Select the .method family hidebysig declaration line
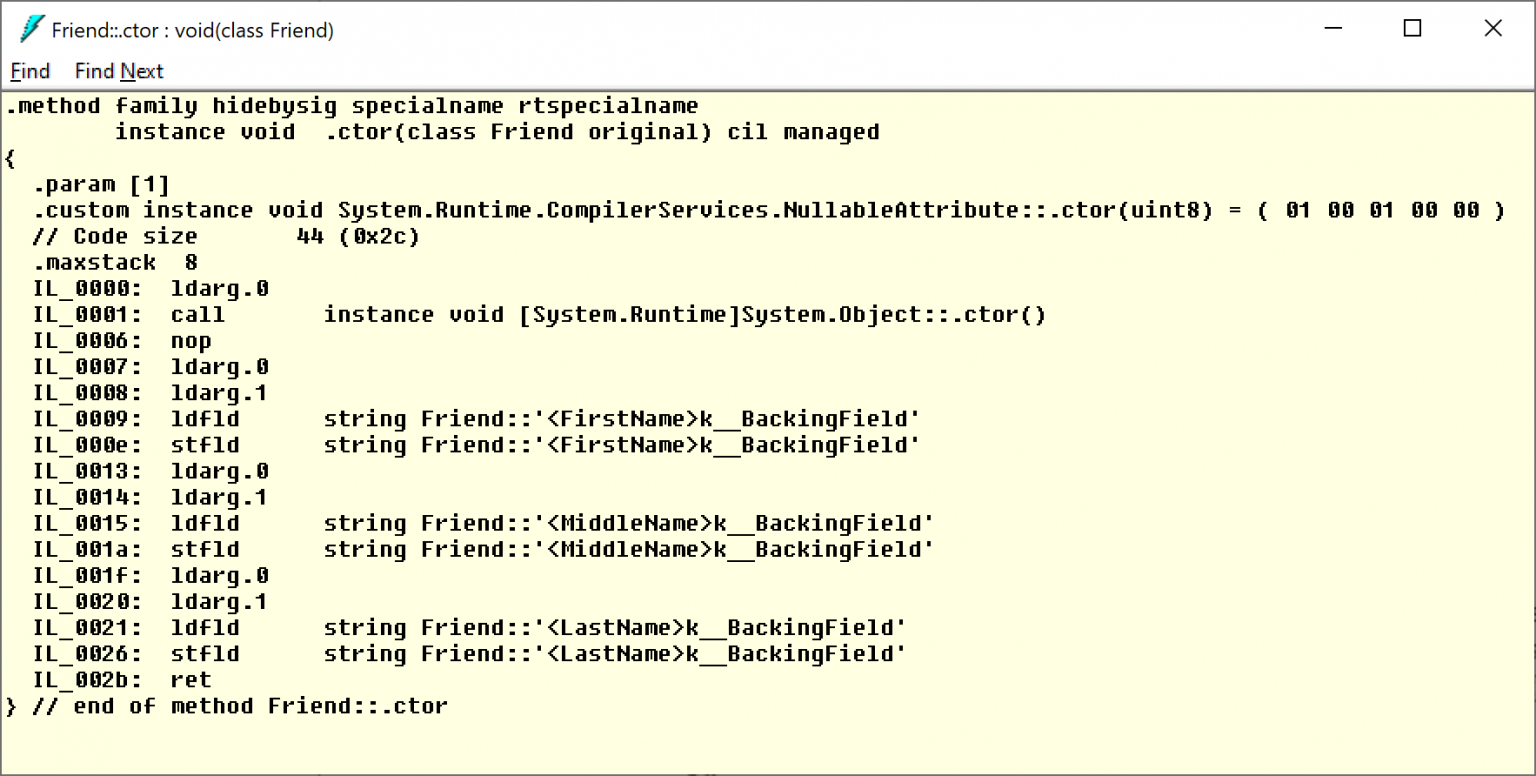The height and width of the screenshot is (776, 1536). click(x=350, y=105)
